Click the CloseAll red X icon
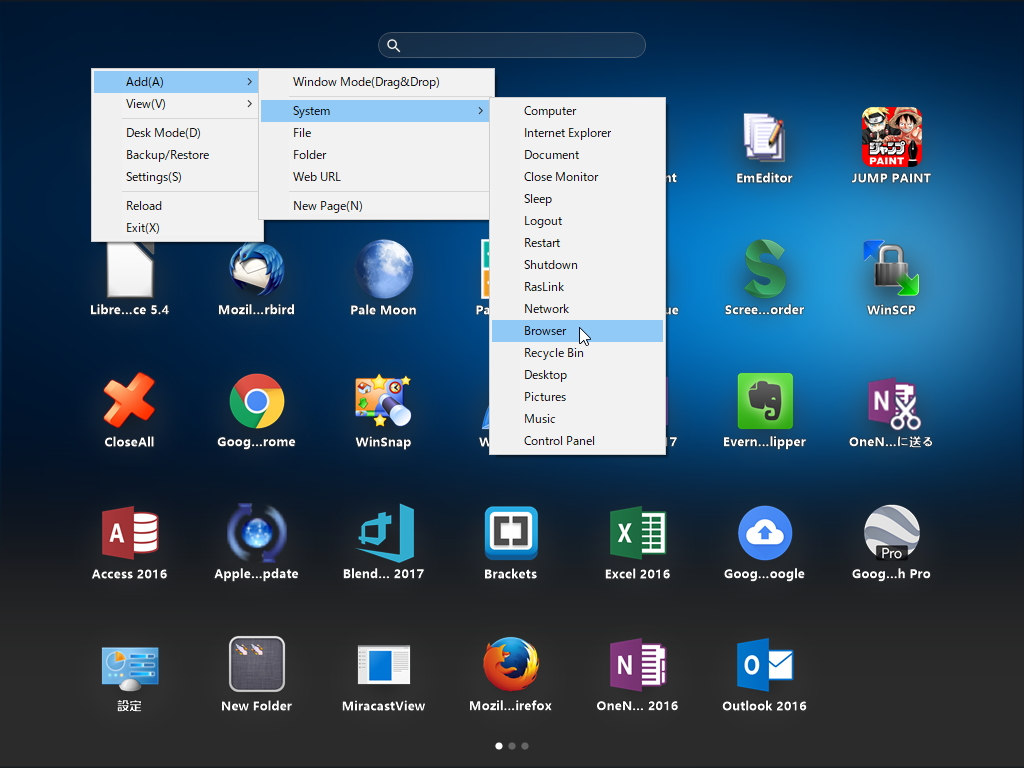 pos(129,400)
